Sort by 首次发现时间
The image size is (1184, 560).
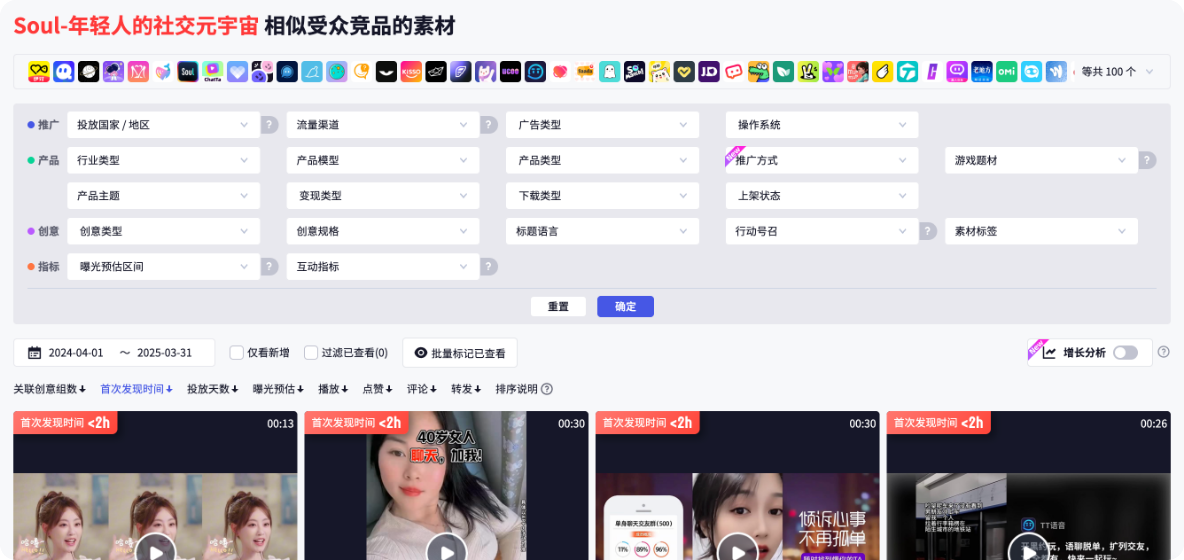click(137, 389)
